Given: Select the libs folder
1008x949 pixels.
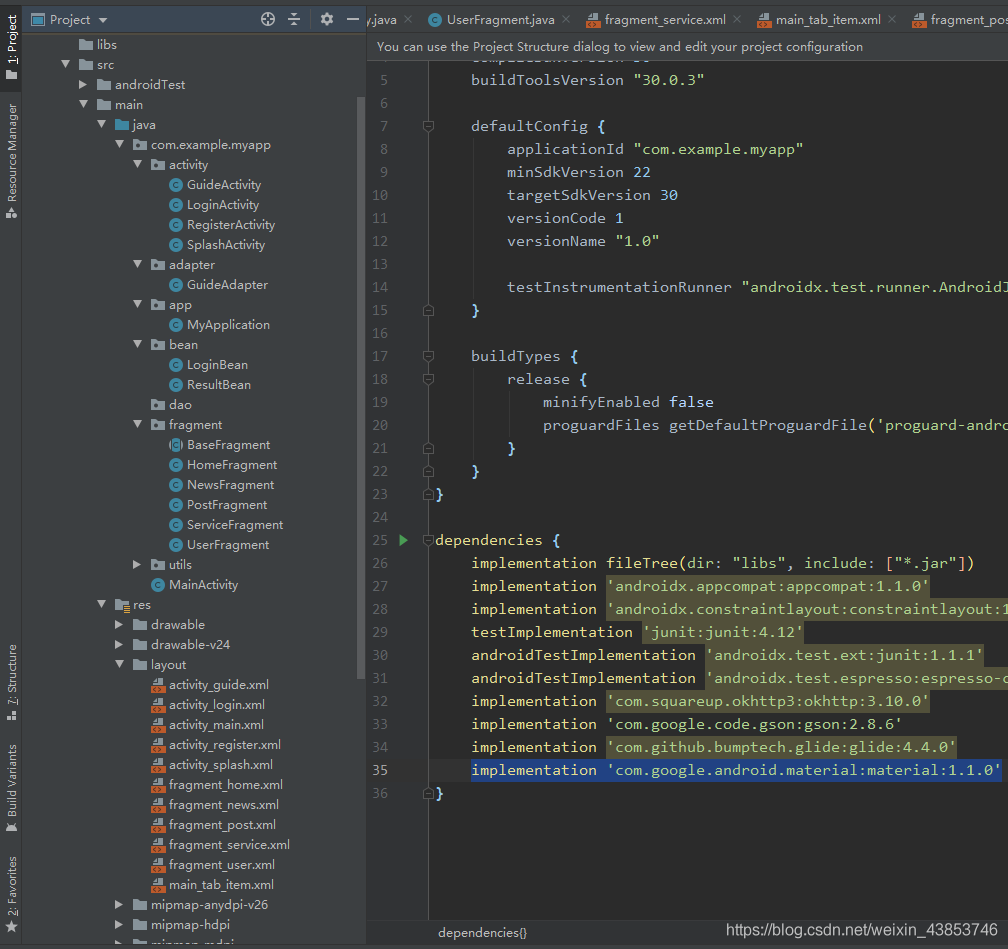Looking at the screenshot, I should [98, 44].
